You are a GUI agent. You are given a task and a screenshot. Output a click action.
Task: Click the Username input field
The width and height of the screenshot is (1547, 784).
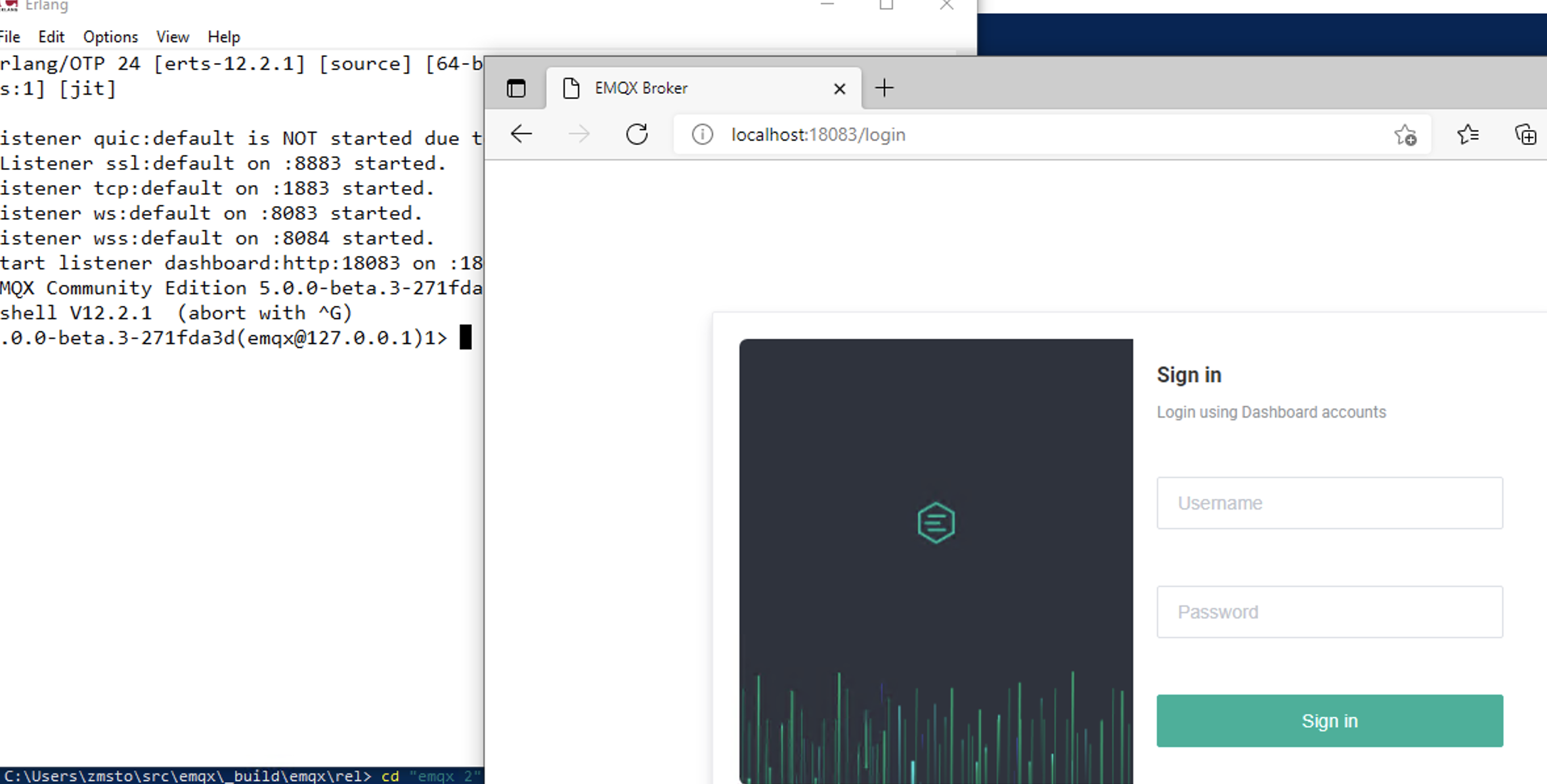pos(1329,503)
